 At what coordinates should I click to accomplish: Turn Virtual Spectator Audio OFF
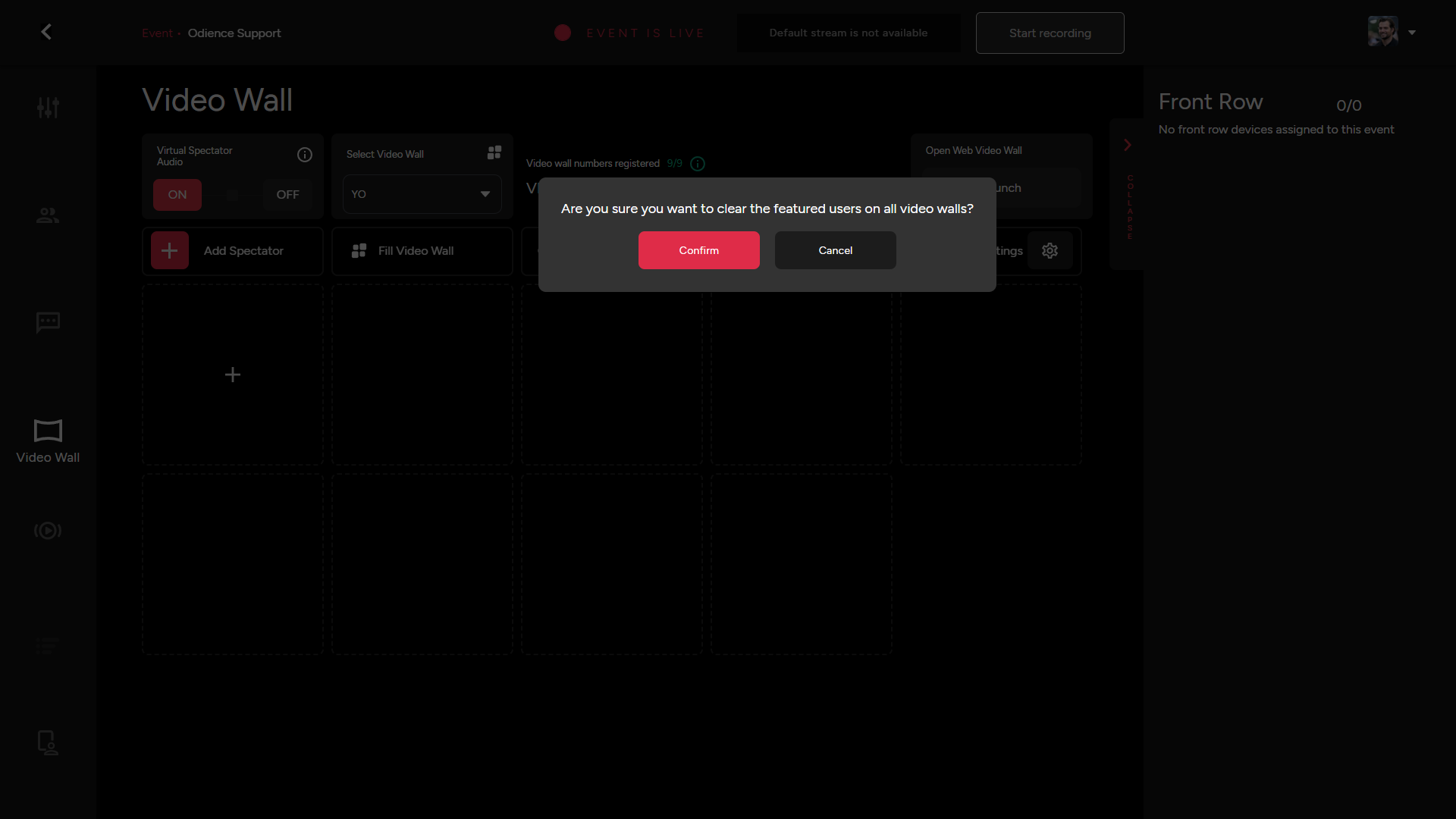click(287, 195)
